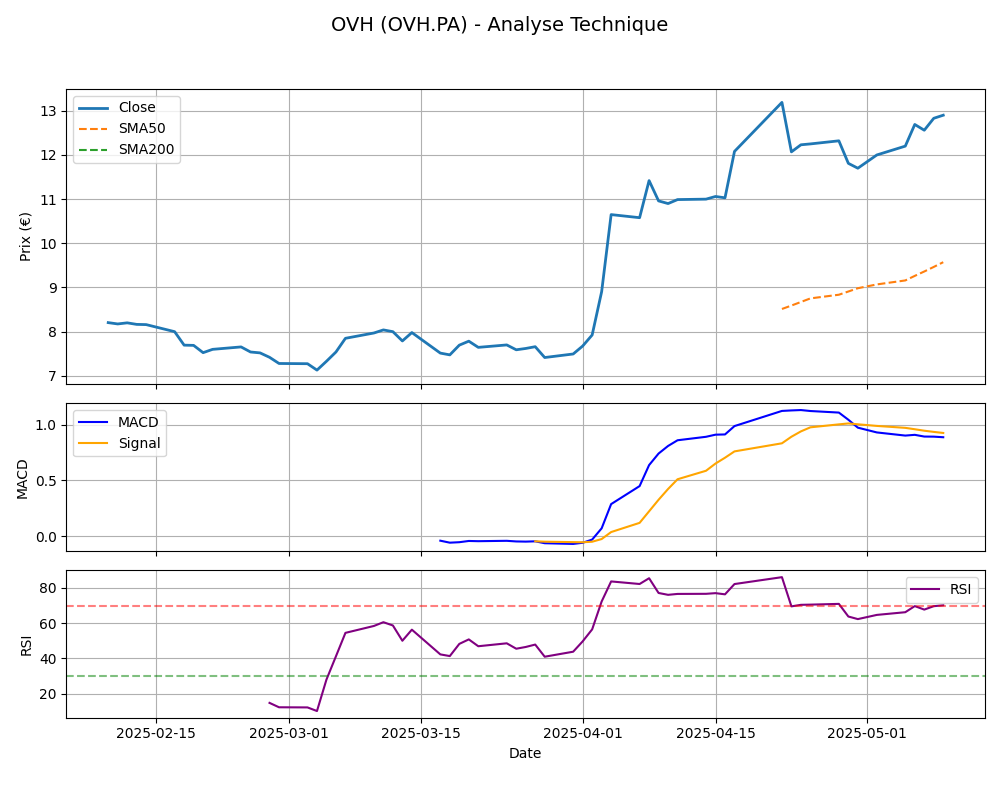1000x800 pixels.
Task: Click the RSI axis tick '20'
Action: point(48,694)
